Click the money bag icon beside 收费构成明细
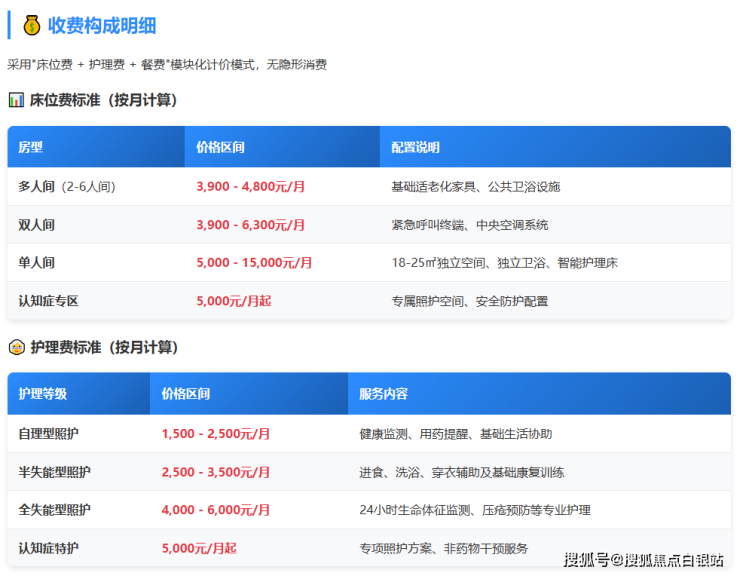This screenshot has height=576, width=740. [32, 25]
